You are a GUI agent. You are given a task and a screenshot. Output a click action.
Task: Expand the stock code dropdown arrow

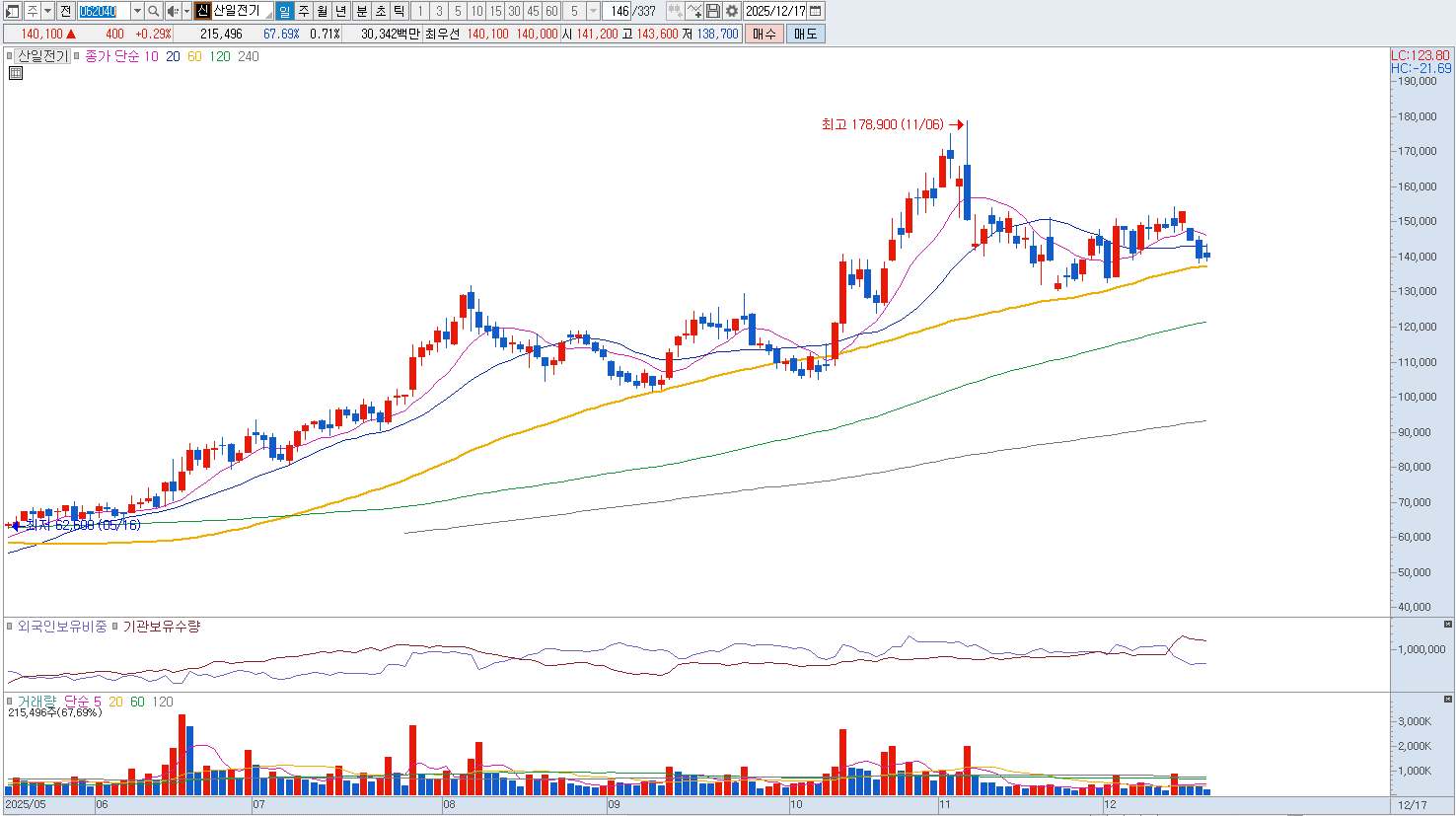pos(137,11)
